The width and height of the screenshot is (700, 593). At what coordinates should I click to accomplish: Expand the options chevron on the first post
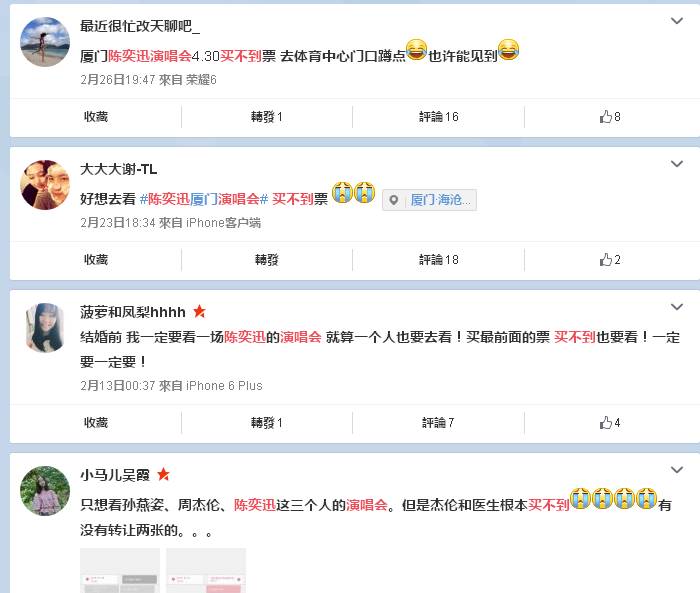click(x=677, y=21)
